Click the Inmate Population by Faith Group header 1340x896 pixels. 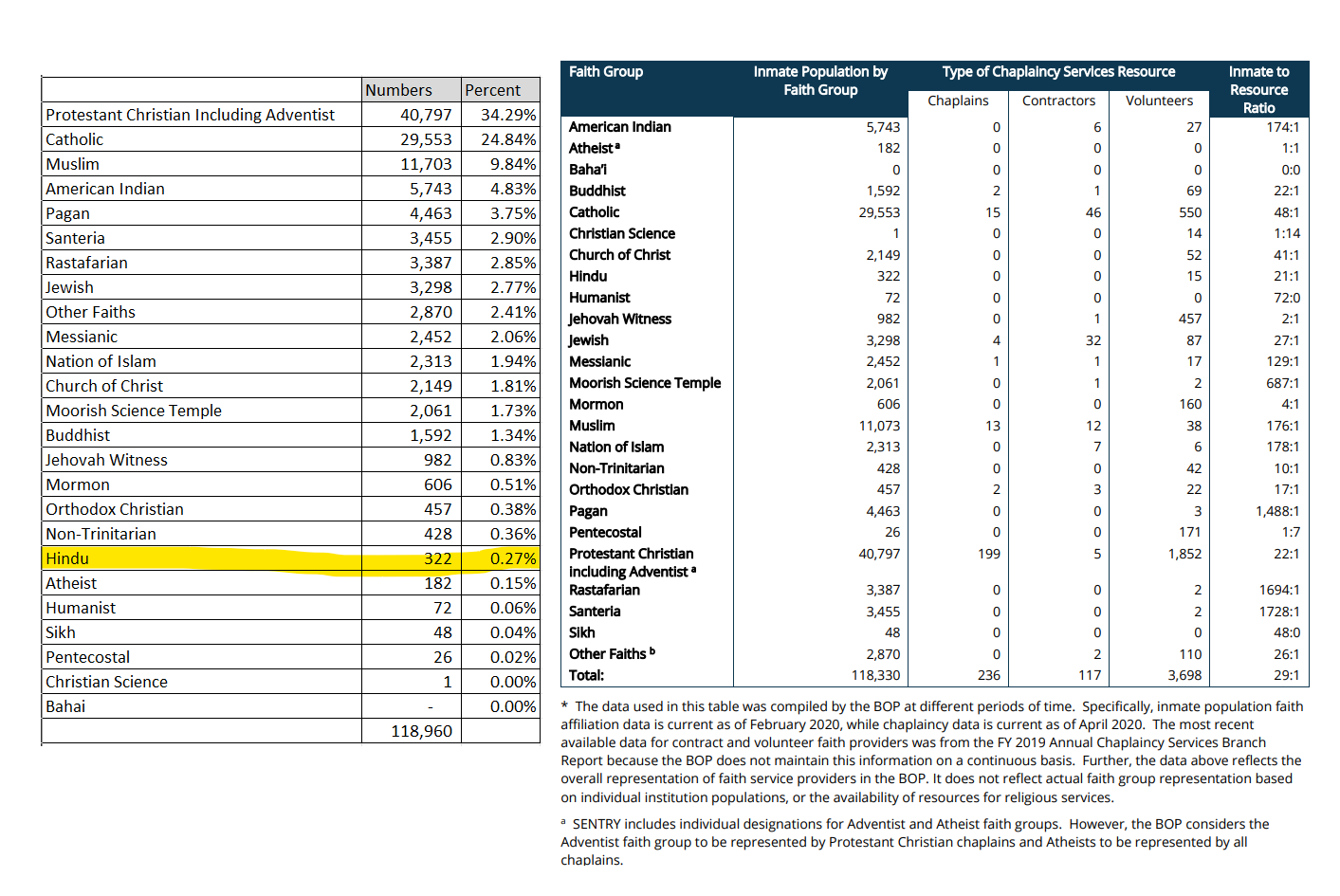point(820,81)
